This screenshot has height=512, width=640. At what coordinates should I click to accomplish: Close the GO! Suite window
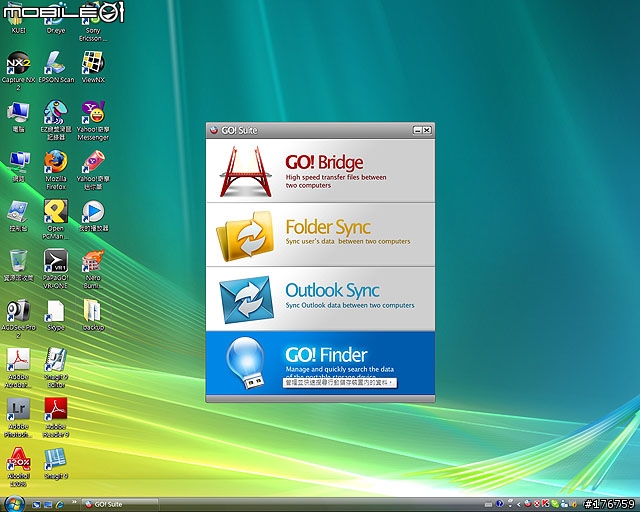(427, 130)
